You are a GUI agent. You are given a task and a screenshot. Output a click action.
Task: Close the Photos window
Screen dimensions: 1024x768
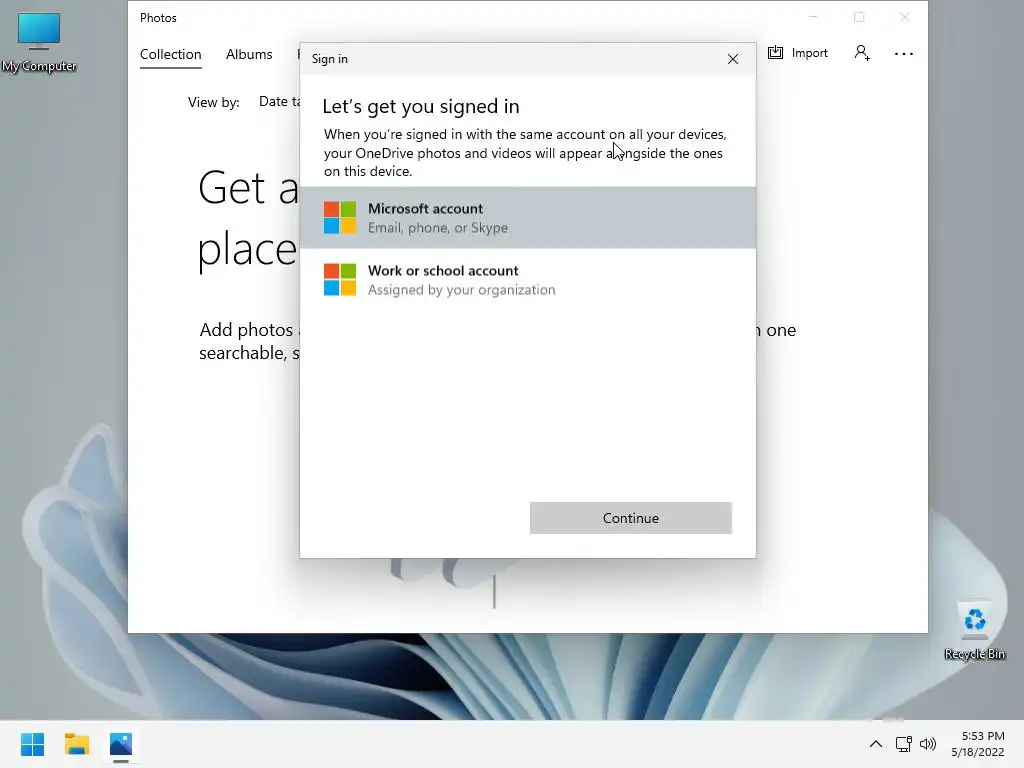904,17
